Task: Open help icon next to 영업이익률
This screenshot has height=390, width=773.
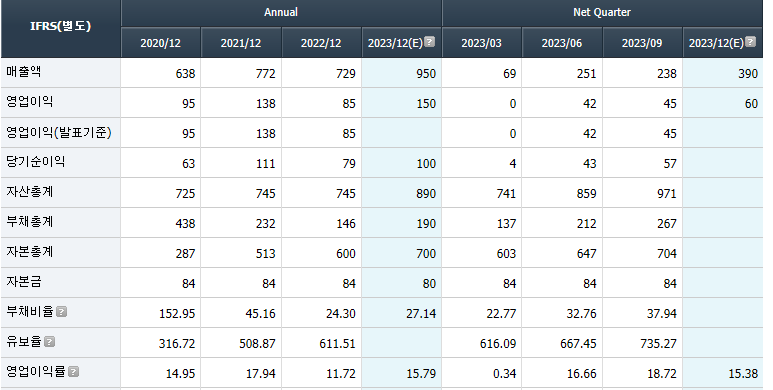Action: [73, 372]
